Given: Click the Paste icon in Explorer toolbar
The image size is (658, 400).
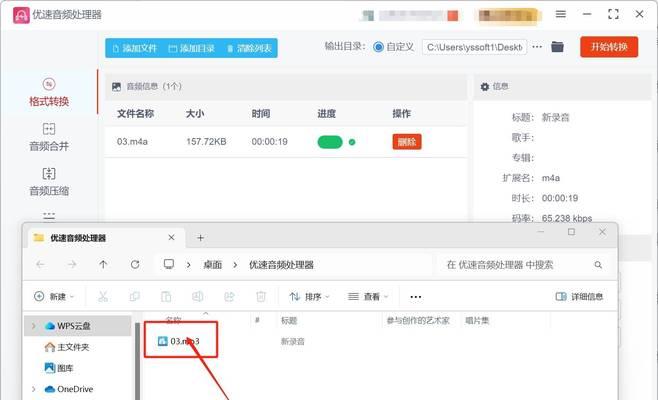Looking at the screenshot, I should (x=166, y=297).
